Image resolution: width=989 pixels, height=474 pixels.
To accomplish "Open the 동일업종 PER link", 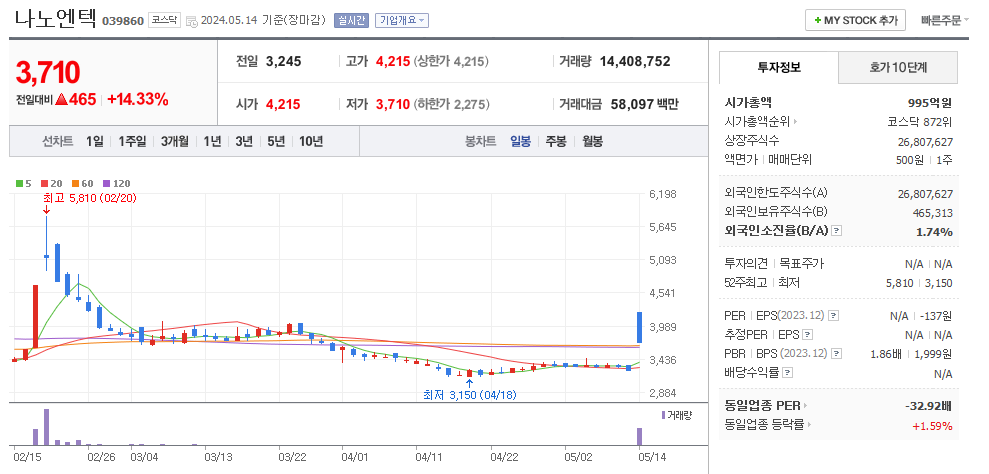I will pyautogui.click(x=766, y=405).
